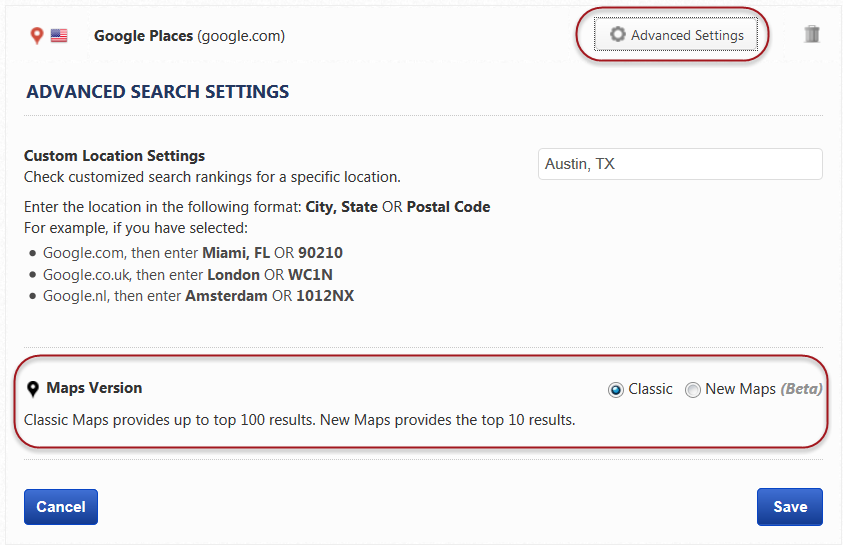This screenshot has height=545, width=843.
Task: Click the US flag icon
Action: [x=59, y=36]
